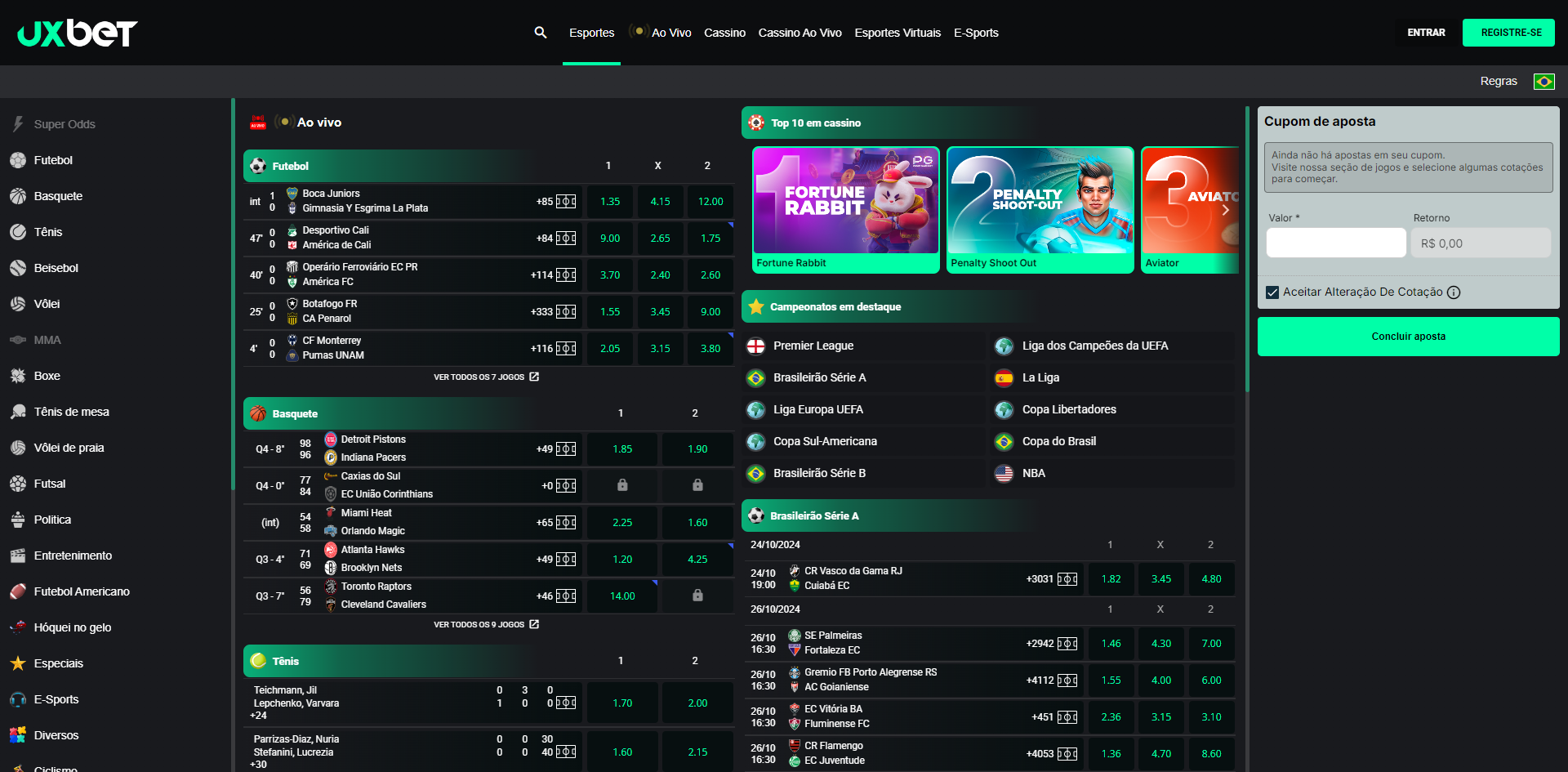Open Super Odds in the sidebar
Image resolution: width=1568 pixels, height=772 pixels.
[x=65, y=124]
